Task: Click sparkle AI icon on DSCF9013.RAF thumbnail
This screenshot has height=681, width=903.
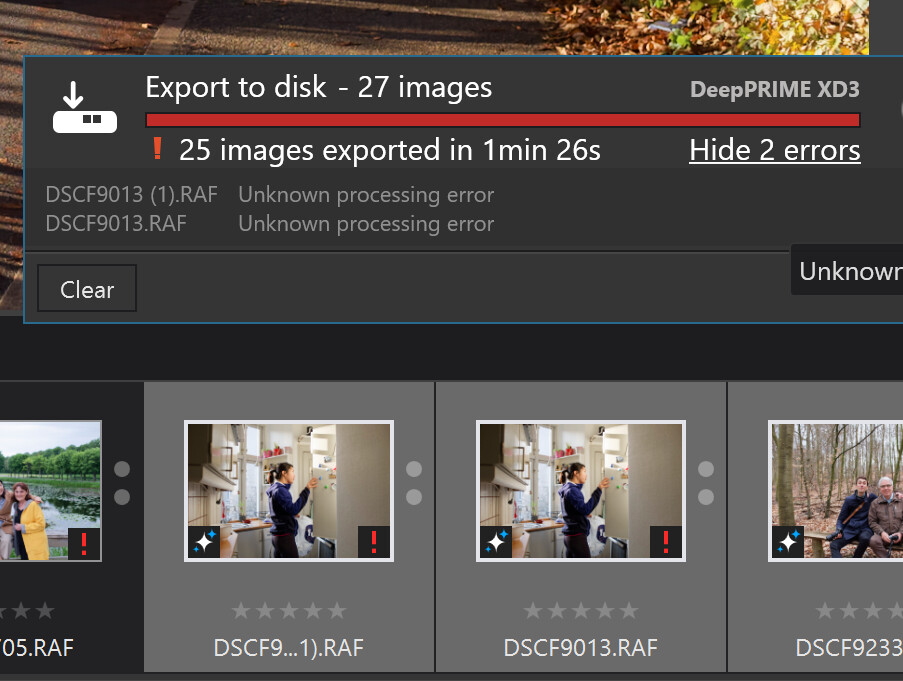Action: click(x=496, y=542)
